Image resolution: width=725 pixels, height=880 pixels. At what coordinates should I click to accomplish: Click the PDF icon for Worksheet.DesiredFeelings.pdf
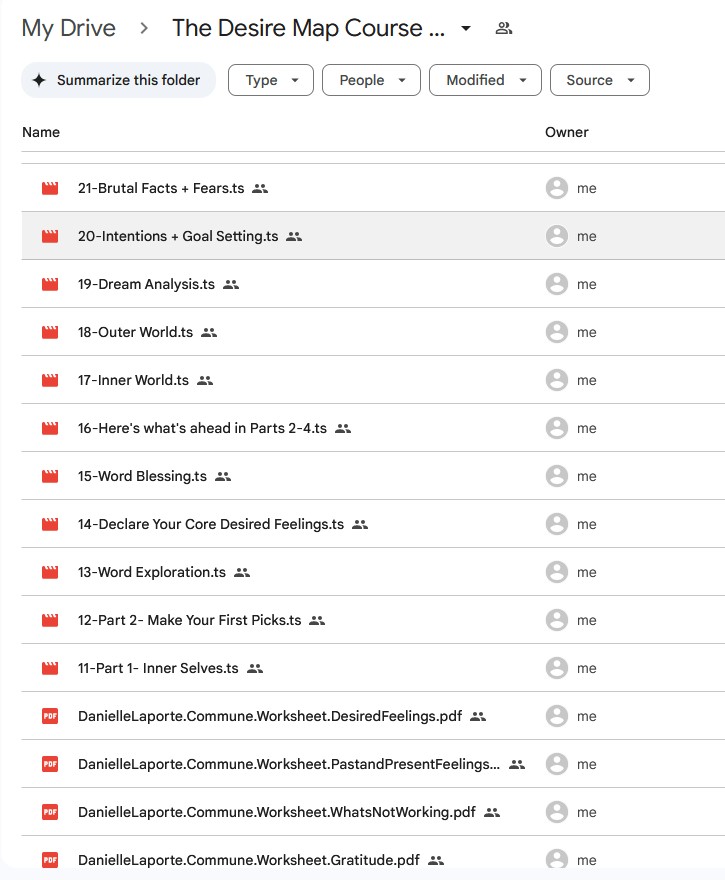(x=50, y=716)
